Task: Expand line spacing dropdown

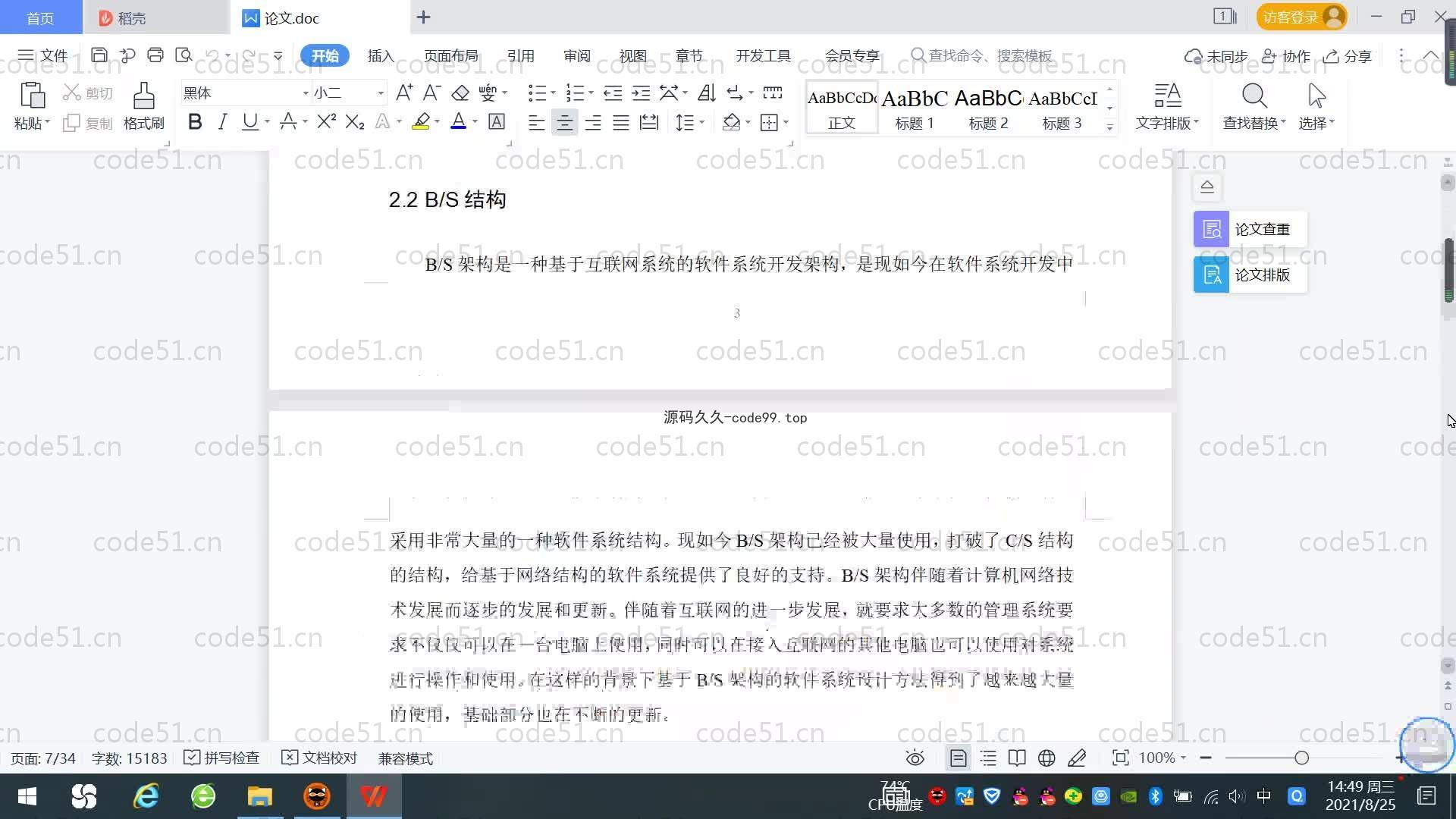Action: [x=701, y=122]
